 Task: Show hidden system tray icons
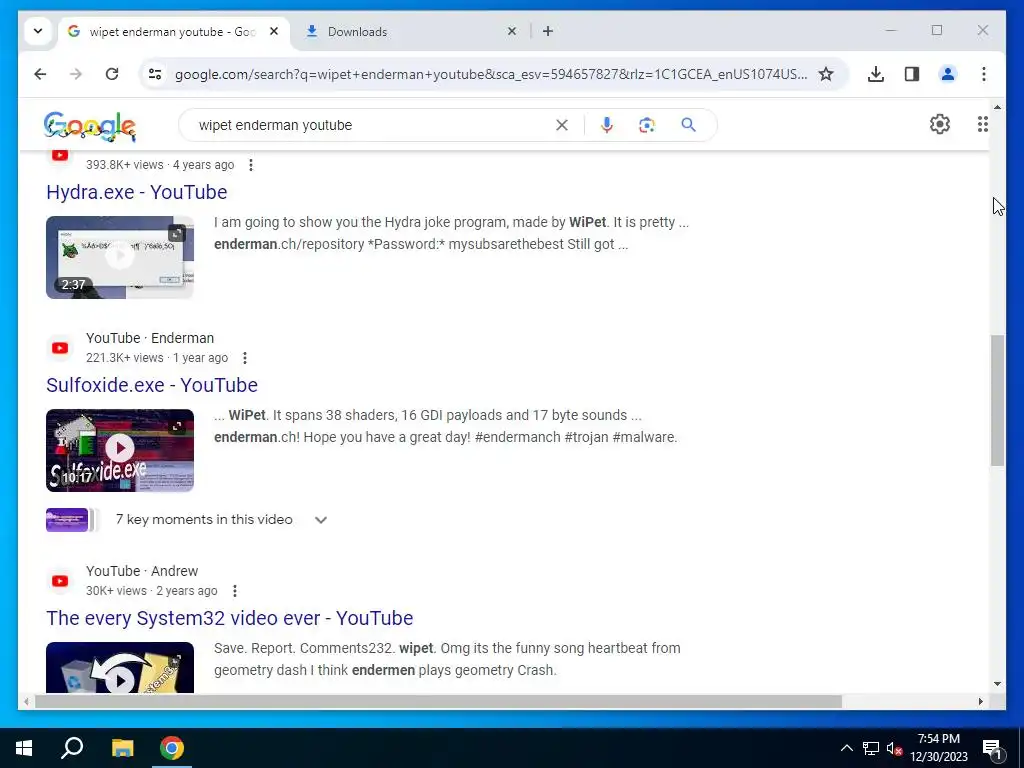(846, 748)
